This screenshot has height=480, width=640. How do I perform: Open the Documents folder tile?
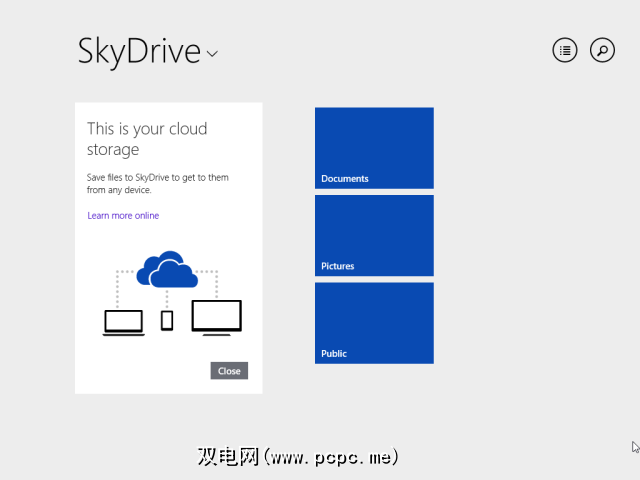click(x=374, y=148)
